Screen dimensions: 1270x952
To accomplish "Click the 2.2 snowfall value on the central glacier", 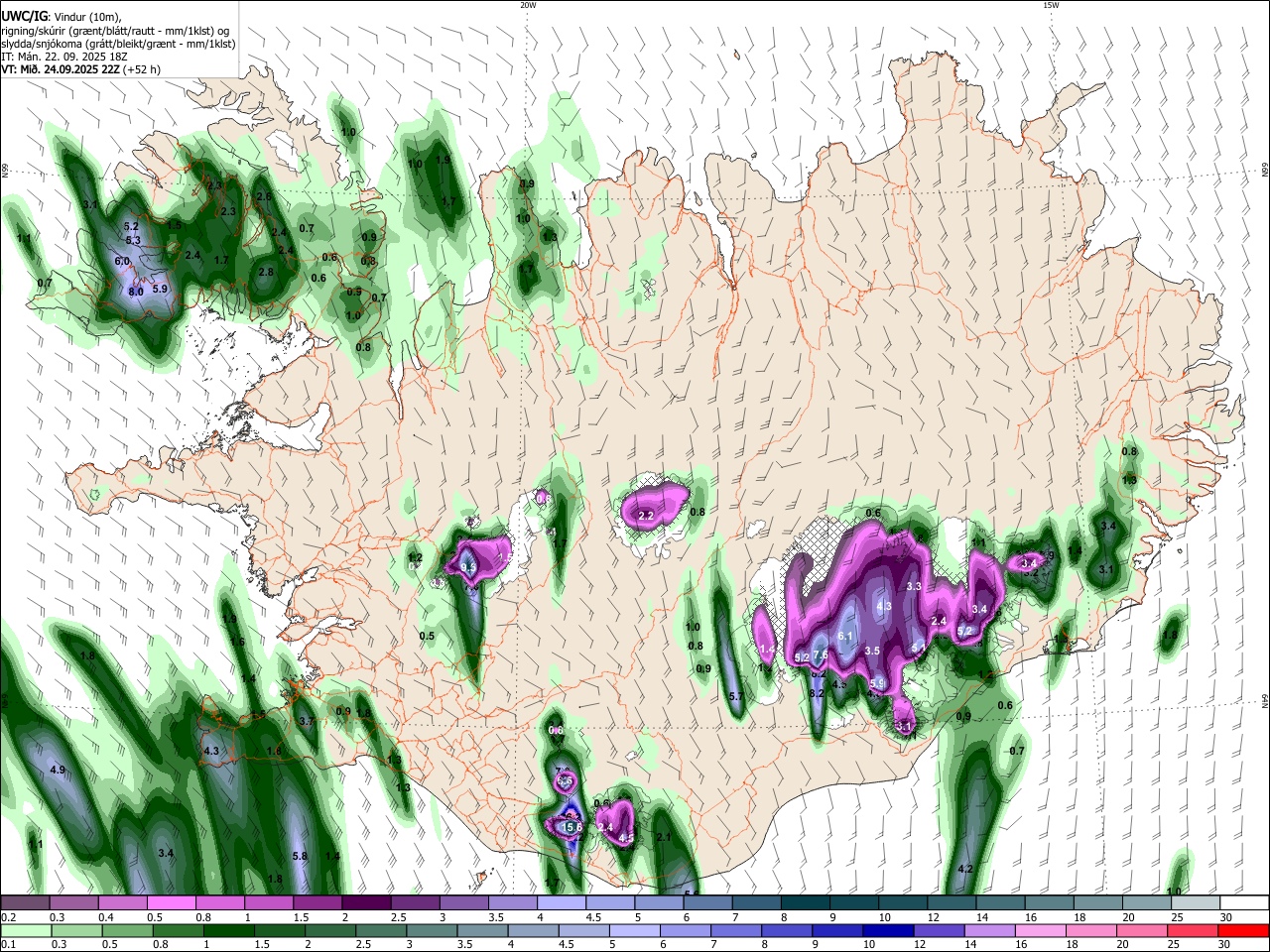I will point(646,516).
